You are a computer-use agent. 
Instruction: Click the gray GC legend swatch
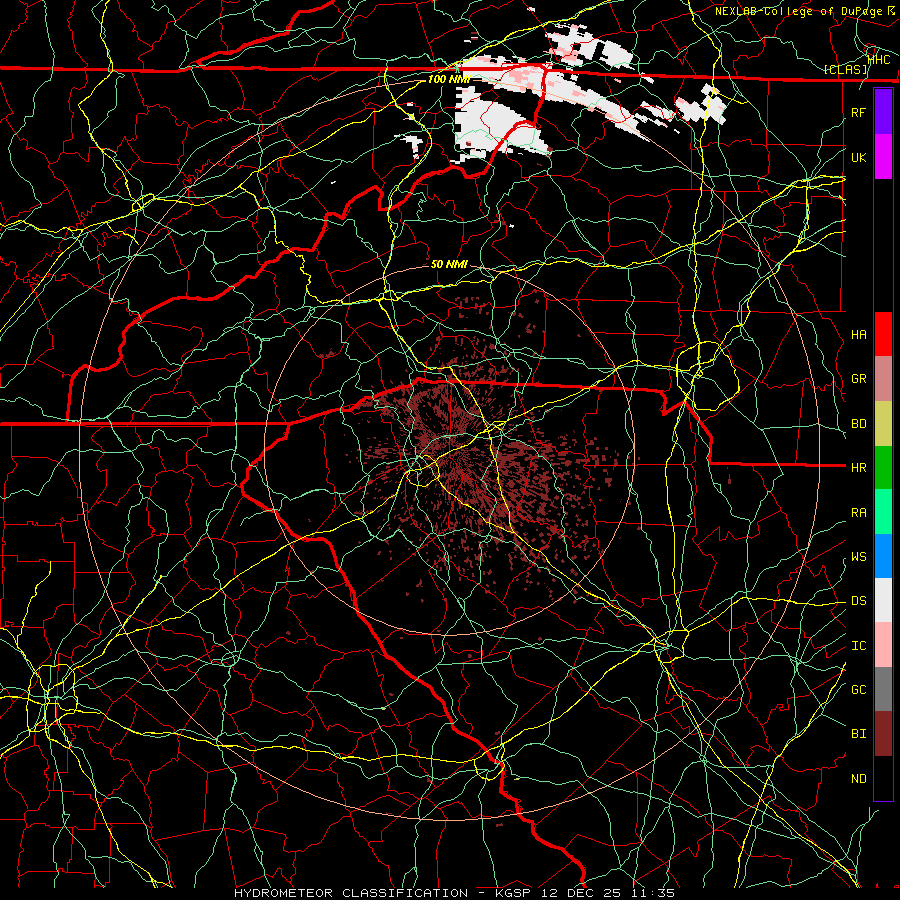click(x=883, y=689)
